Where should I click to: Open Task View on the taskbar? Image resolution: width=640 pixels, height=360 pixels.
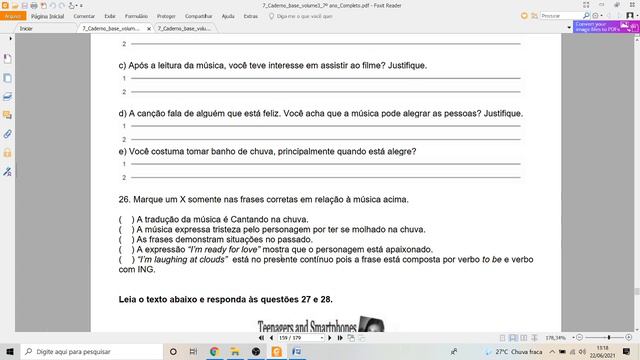[193, 351]
